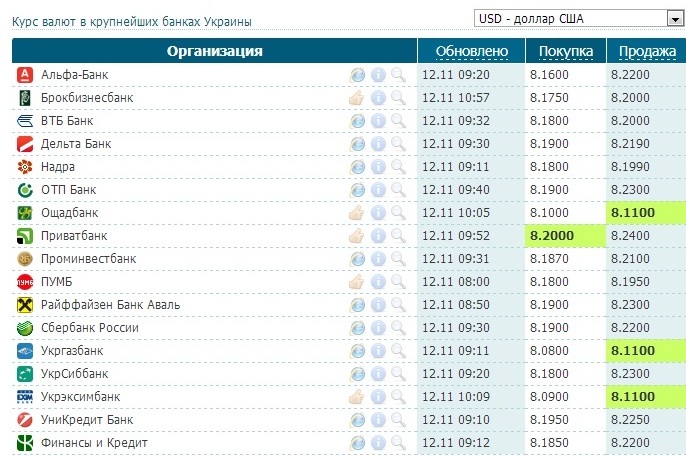Click Райффайзен Банк Аваль yellow logo

[x=25, y=305]
